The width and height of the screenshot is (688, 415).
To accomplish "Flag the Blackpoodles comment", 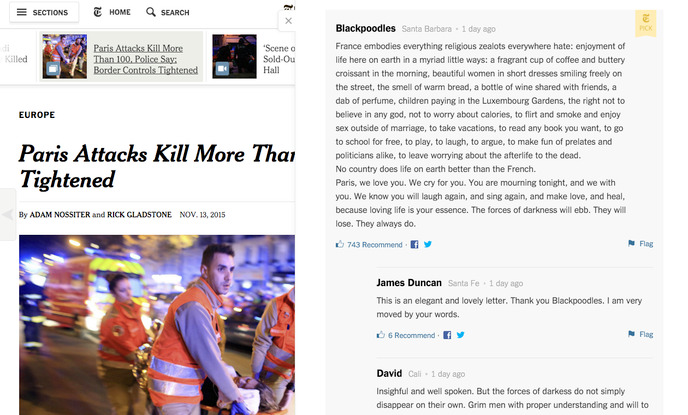I will pos(641,243).
